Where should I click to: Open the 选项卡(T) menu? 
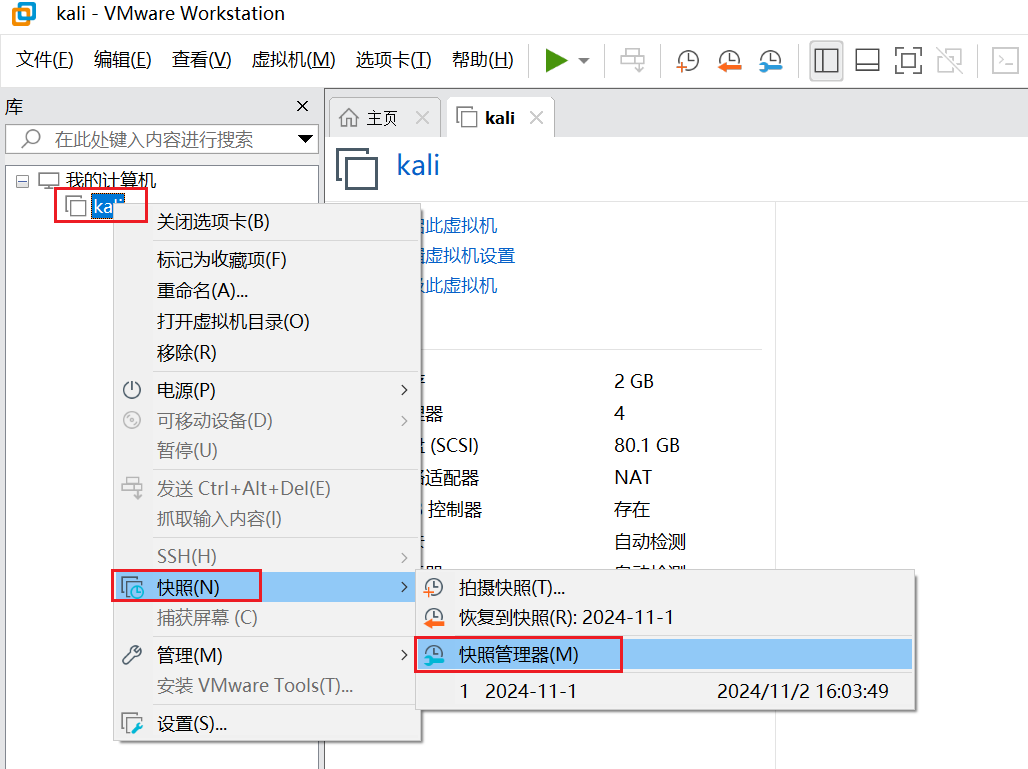coord(393,60)
